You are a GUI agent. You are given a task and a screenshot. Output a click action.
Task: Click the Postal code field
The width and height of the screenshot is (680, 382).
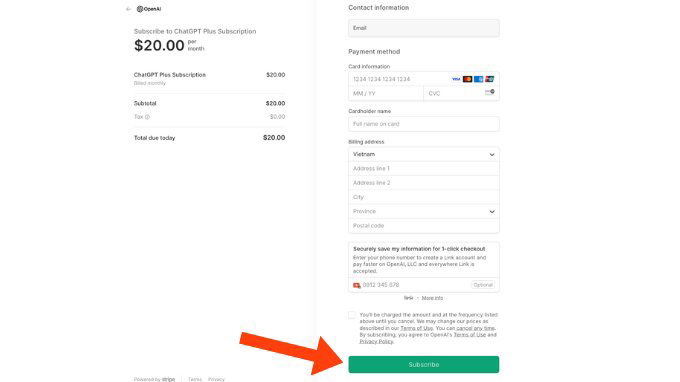424,226
